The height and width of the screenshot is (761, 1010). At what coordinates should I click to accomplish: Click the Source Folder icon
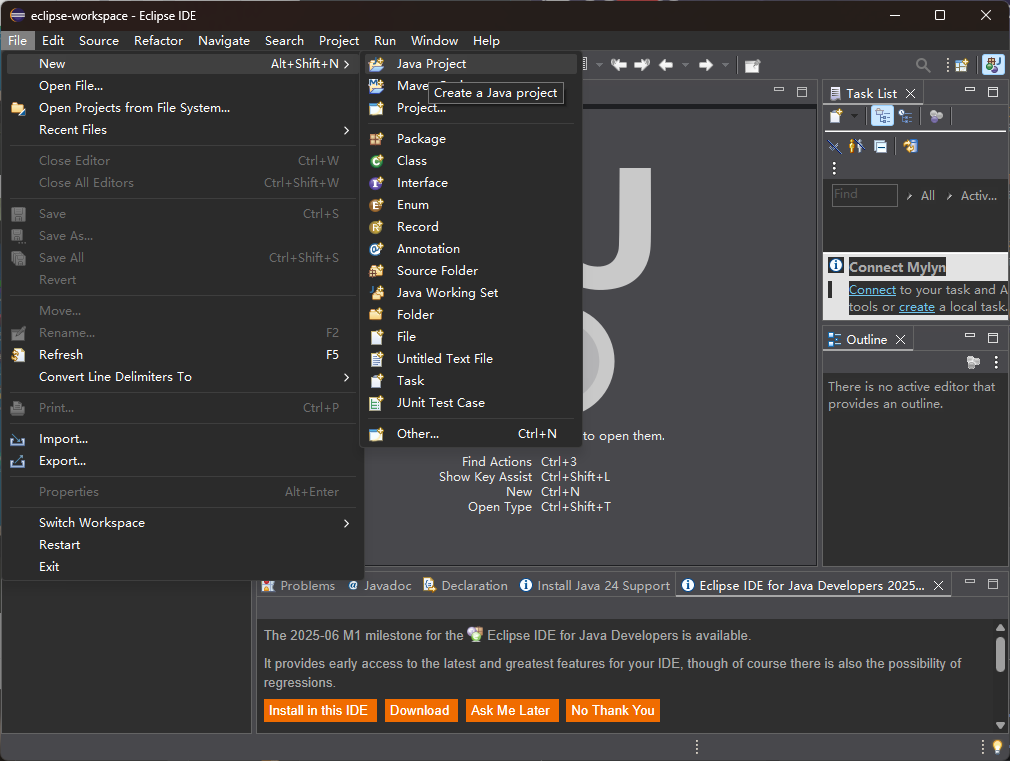click(377, 271)
